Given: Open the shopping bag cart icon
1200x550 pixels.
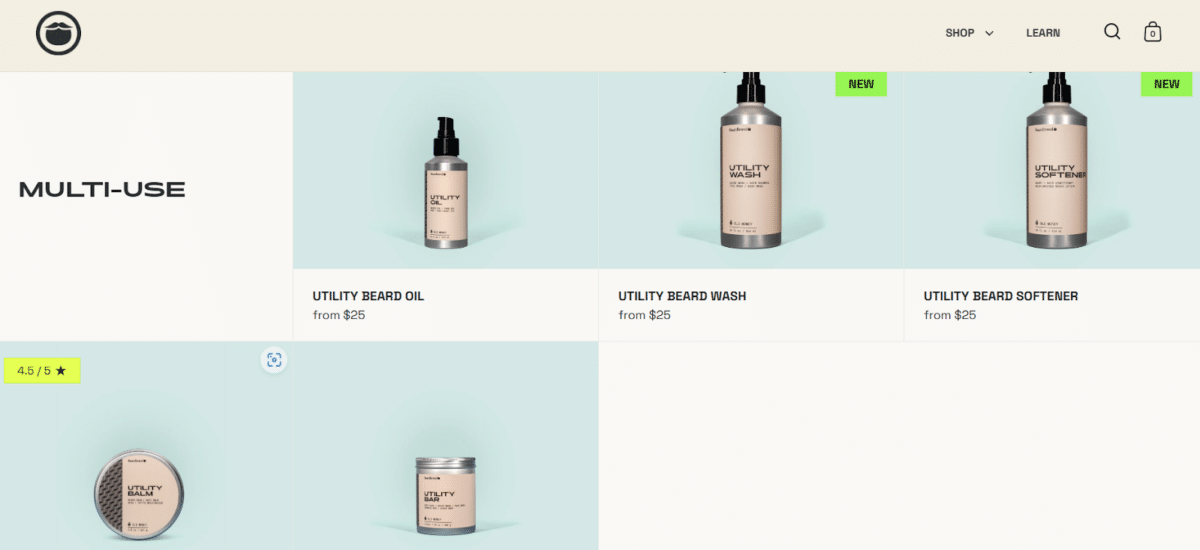Looking at the screenshot, I should tap(1152, 32).
